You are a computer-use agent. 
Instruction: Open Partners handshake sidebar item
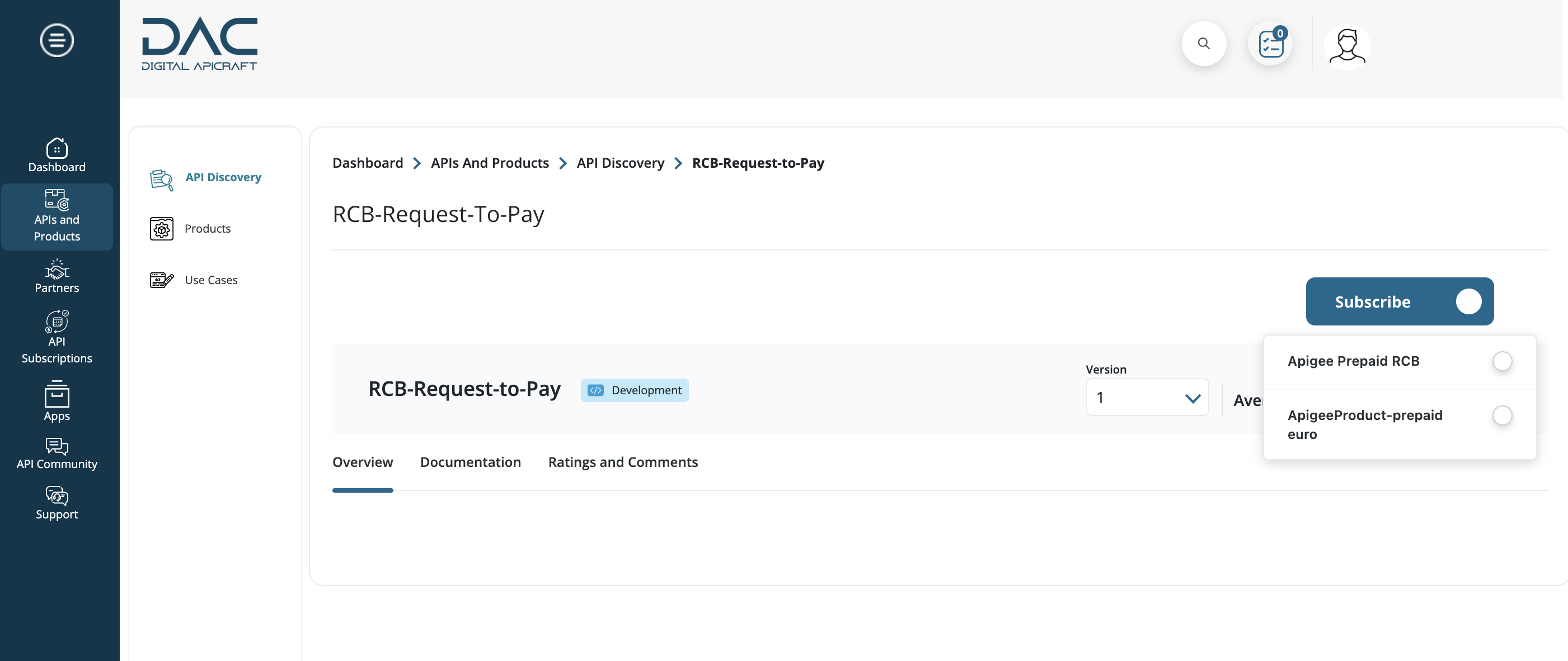tap(57, 277)
